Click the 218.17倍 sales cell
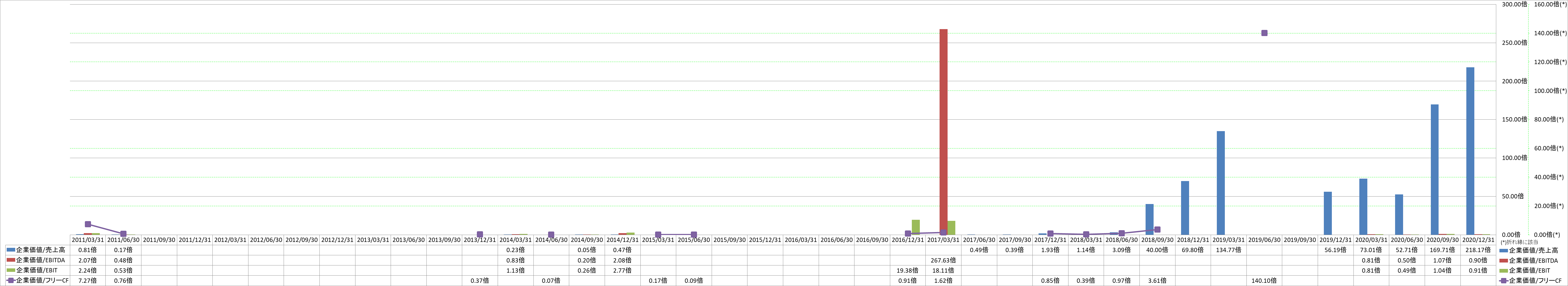This screenshot has height=286, width=1568. coord(1478,250)
